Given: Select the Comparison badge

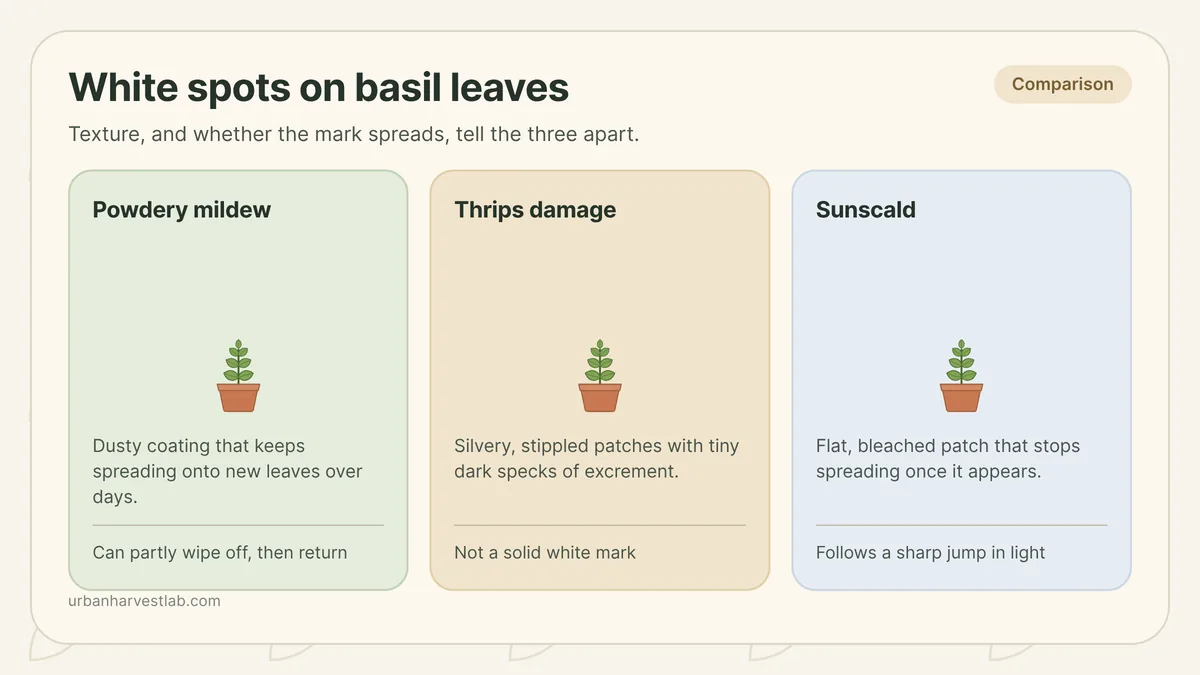Looking at the screenshot, I should 1062,84.
